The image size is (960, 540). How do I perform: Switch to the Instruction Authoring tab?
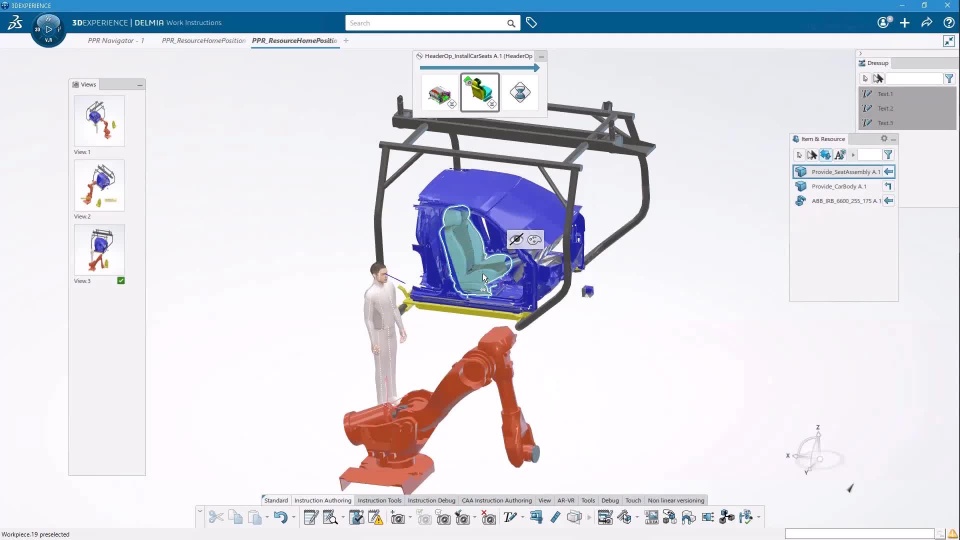click(x=323, y=500)
